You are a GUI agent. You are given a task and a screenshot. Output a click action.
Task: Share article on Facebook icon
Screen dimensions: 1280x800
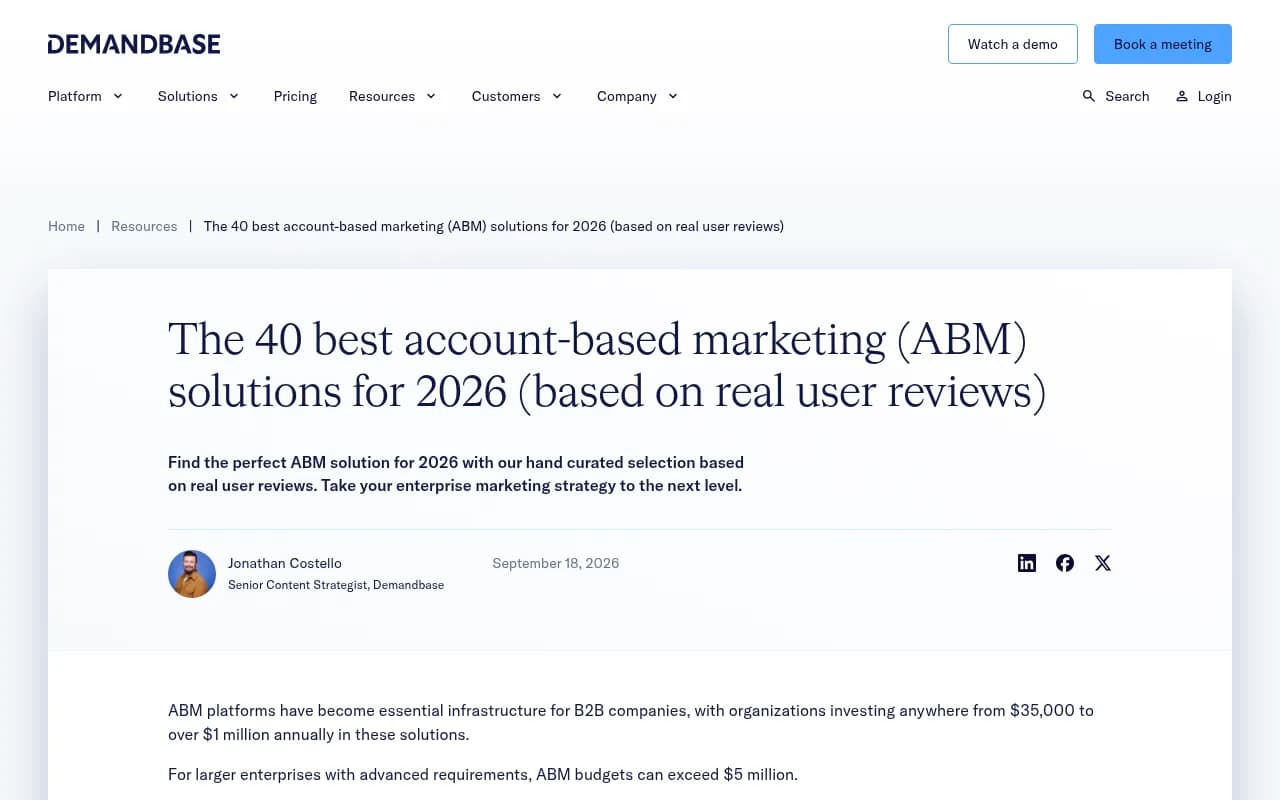tap(1065, 563)
